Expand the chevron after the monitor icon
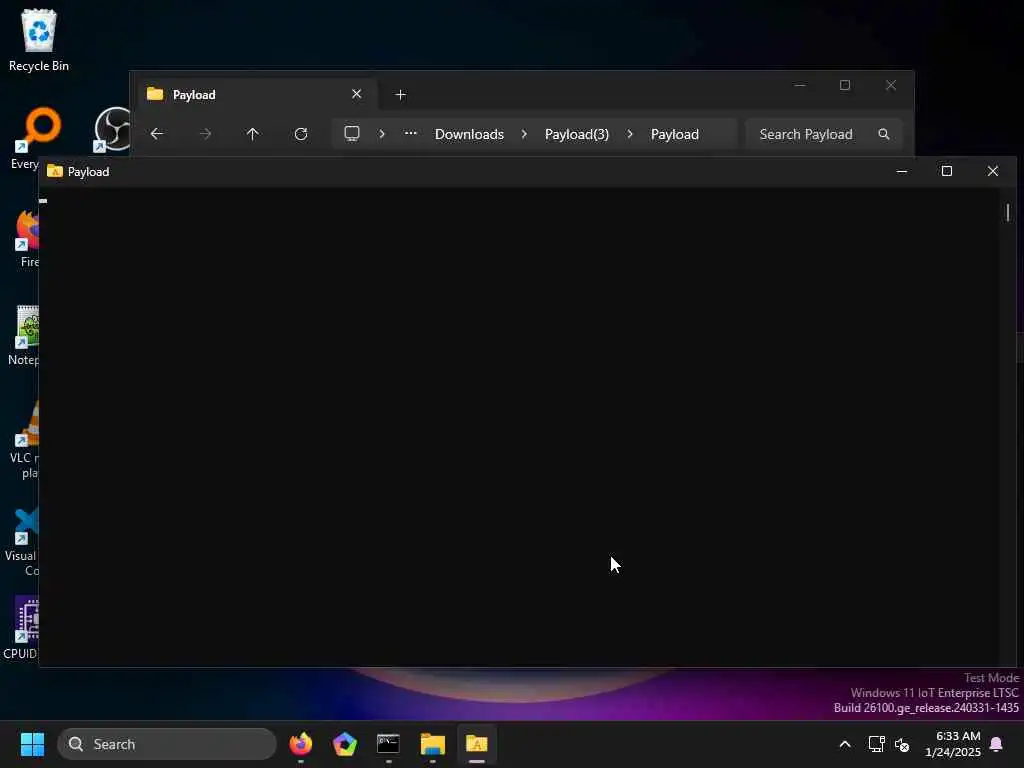The height and width of the screenshot is (768, 1024). click(382, 134)
